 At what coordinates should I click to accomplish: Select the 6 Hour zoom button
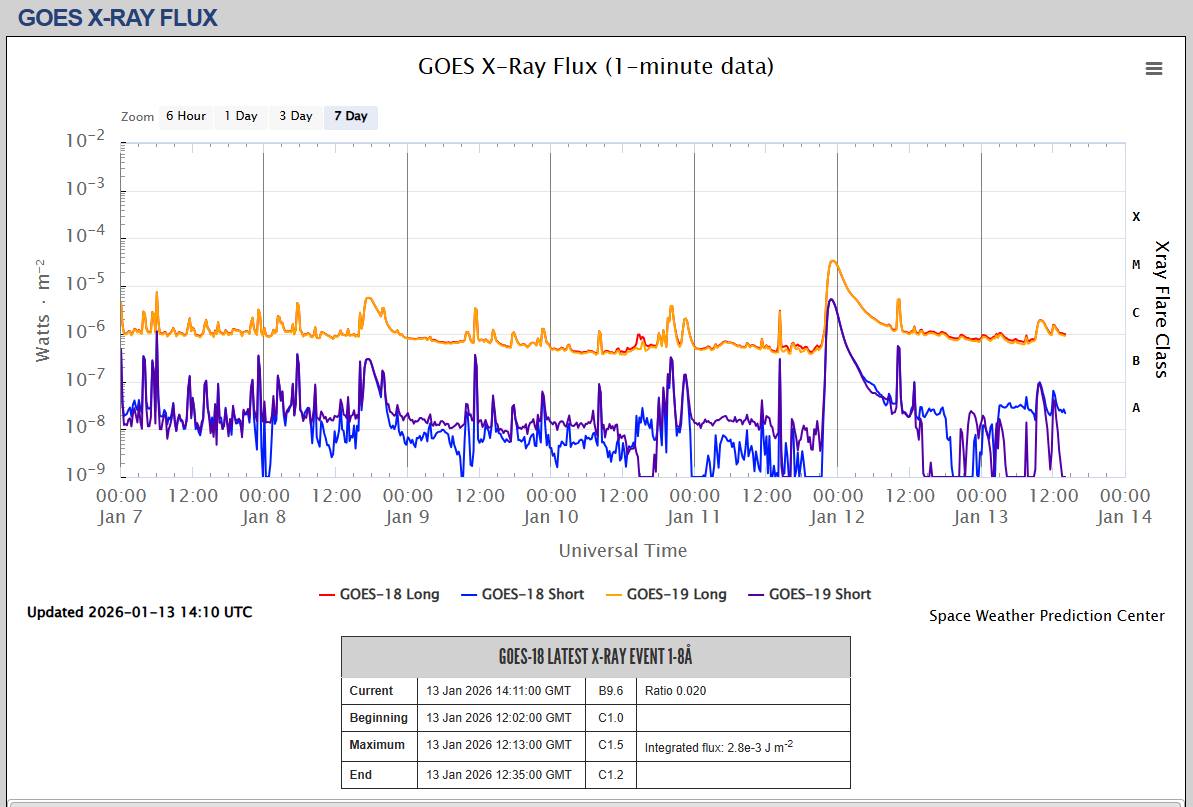pos(185,116)
